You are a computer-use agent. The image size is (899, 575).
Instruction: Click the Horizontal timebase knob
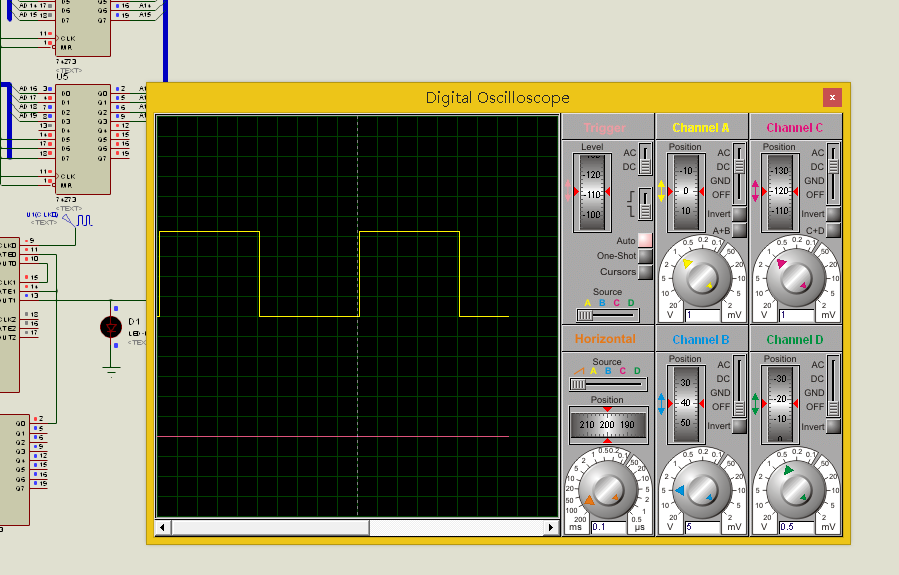click(x=608, y=491)
